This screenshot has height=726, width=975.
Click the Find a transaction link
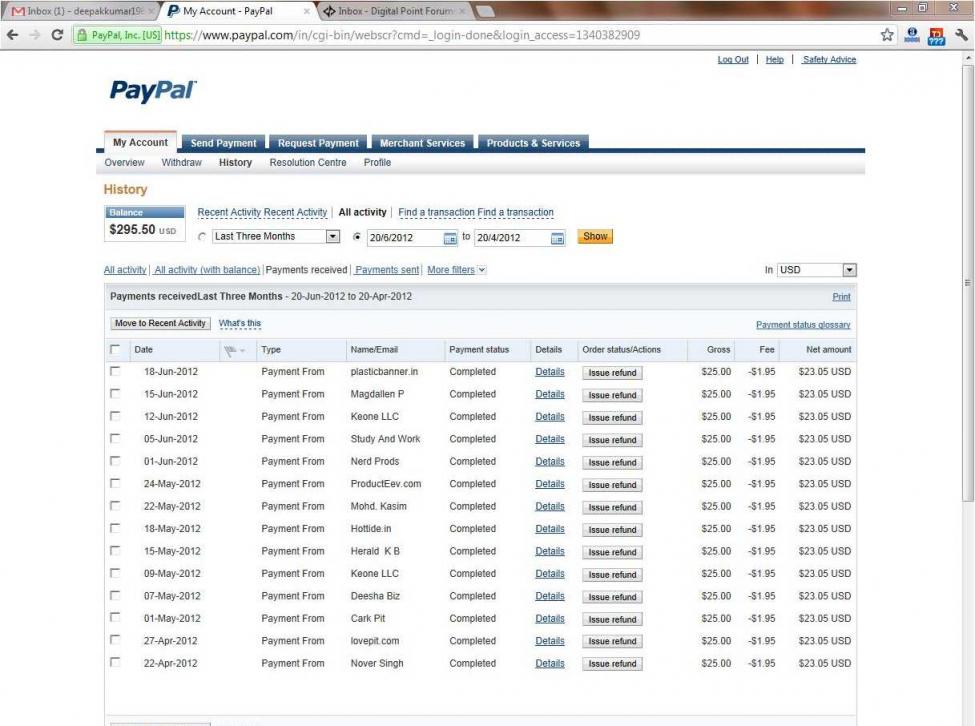point(476,212)
